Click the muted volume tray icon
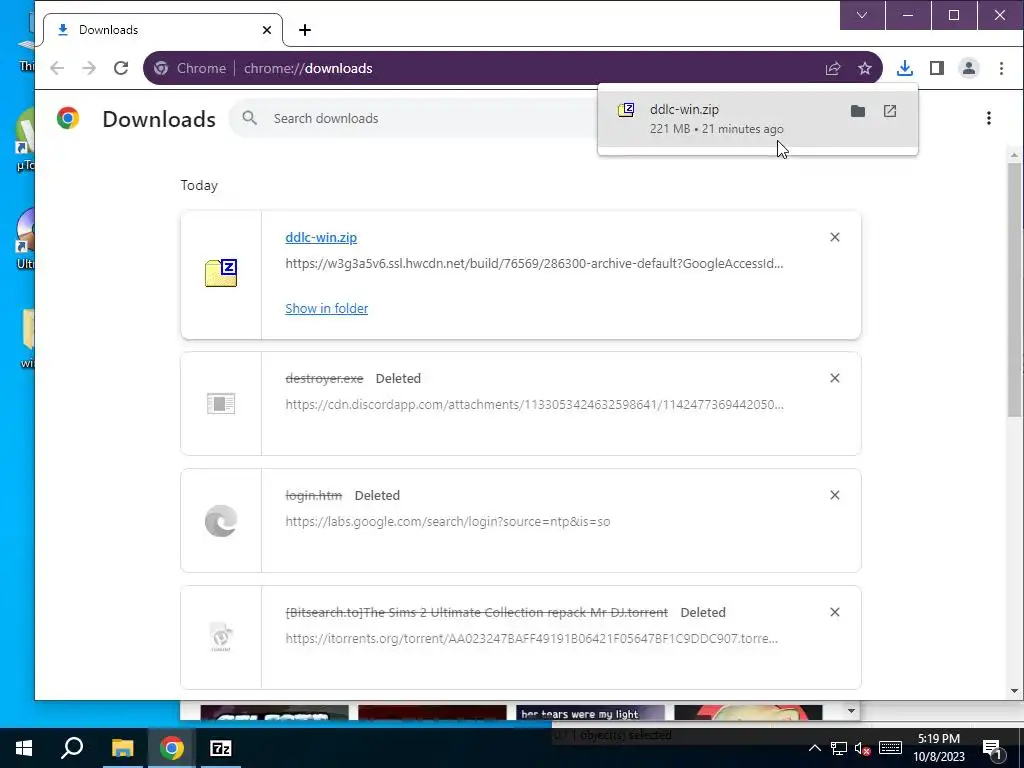 pos(862,749)
